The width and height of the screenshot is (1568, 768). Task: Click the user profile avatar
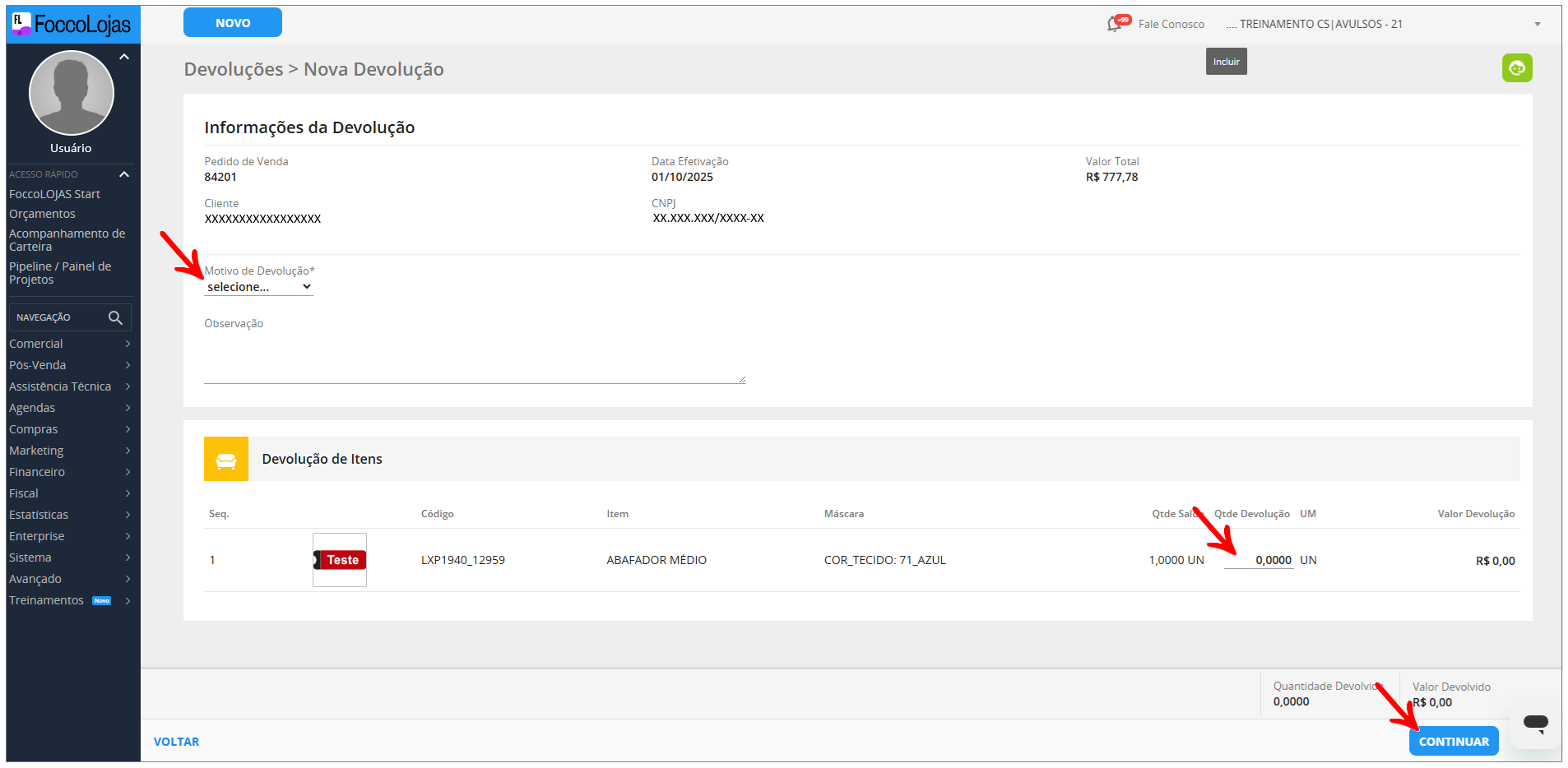pyautogui.click(x=72, y=93)
